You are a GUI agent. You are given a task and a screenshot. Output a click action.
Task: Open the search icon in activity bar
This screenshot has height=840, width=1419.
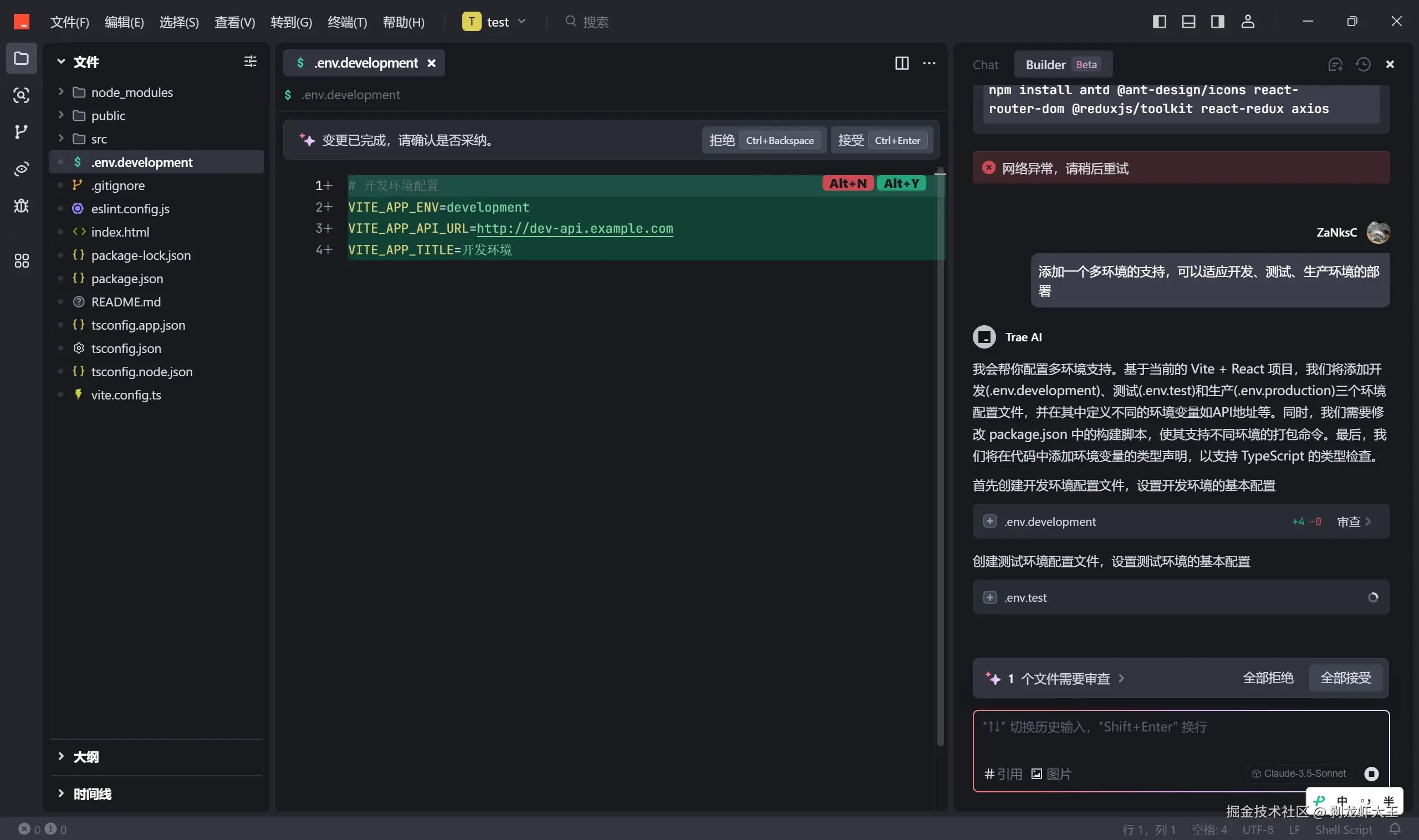click(21, 95)
